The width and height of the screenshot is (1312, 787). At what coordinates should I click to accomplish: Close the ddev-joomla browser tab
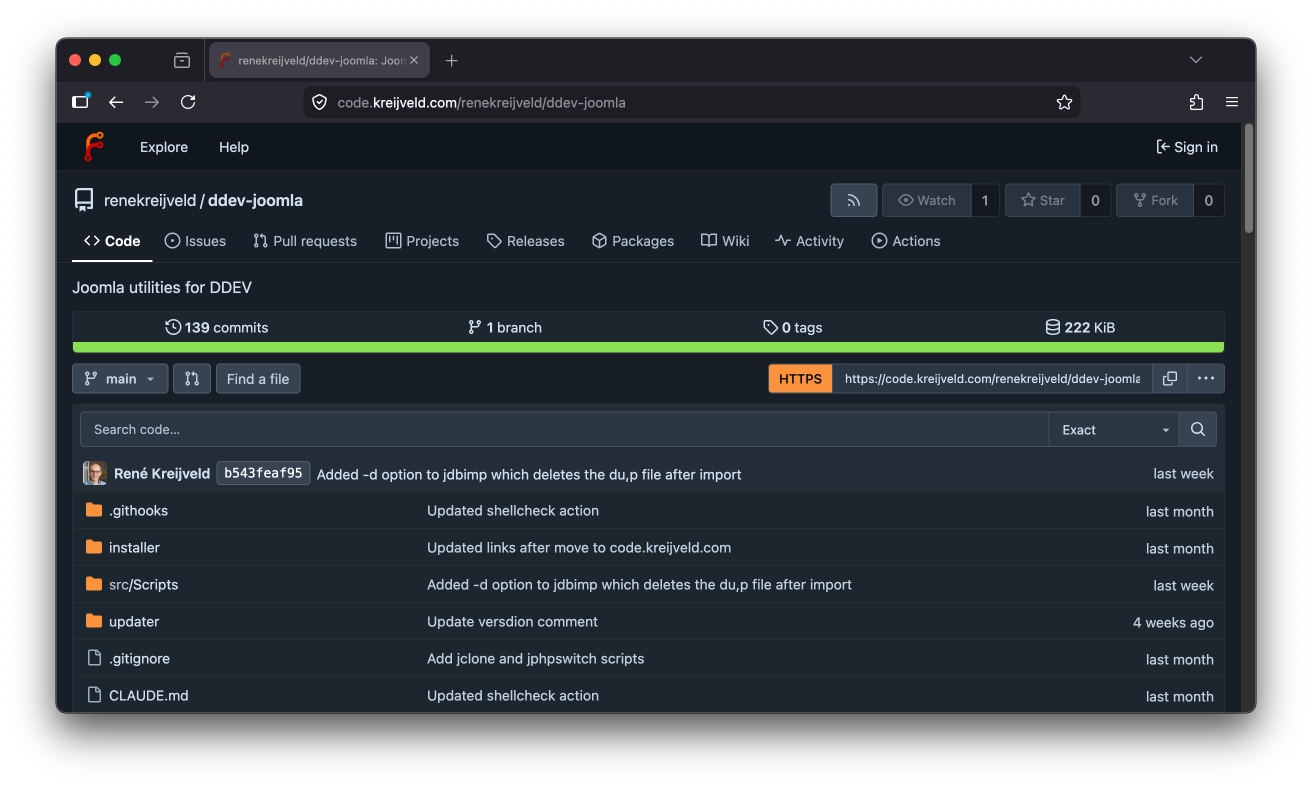(414, 60)
